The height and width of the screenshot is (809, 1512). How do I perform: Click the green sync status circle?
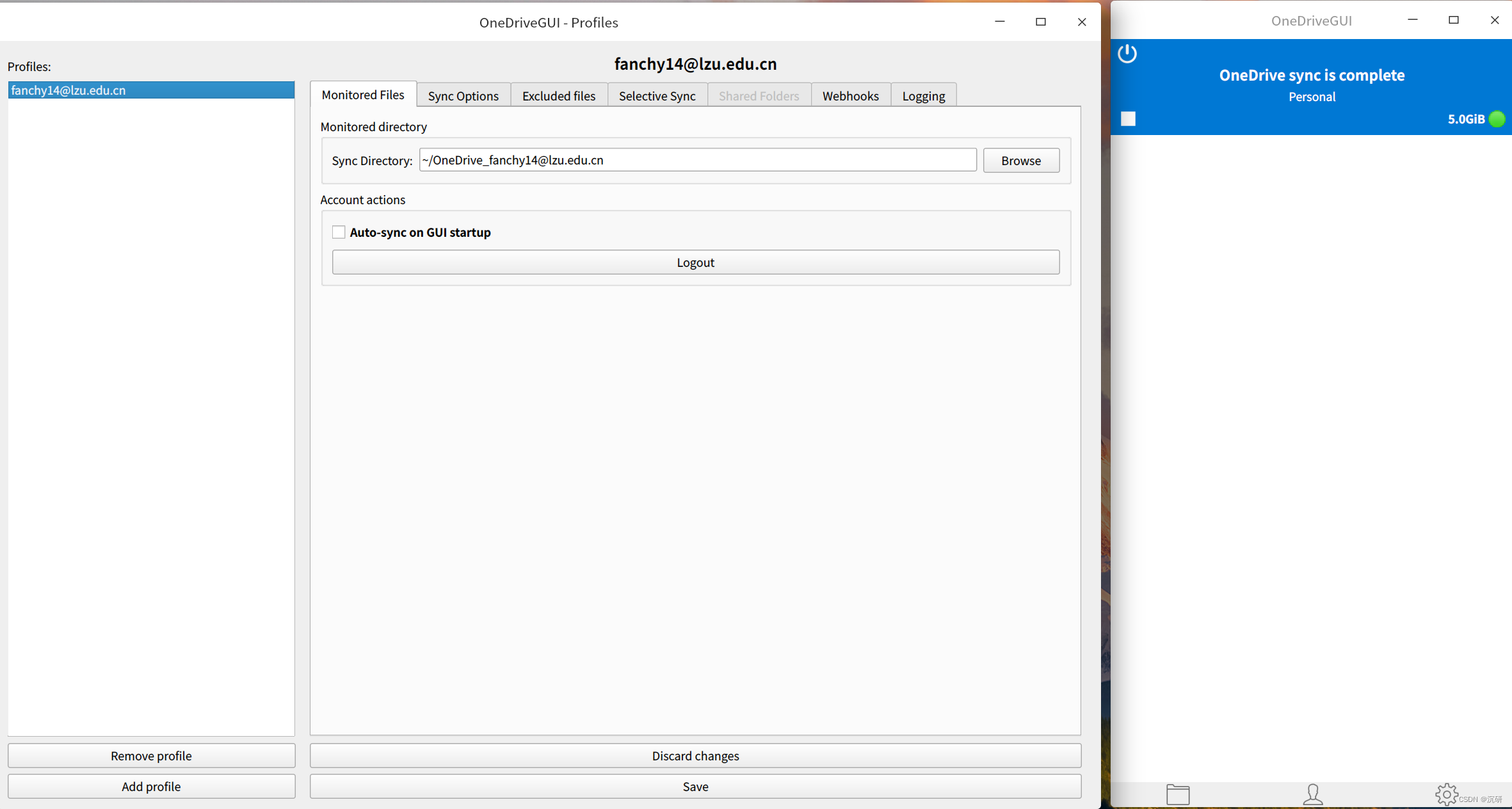(1497, 119)
